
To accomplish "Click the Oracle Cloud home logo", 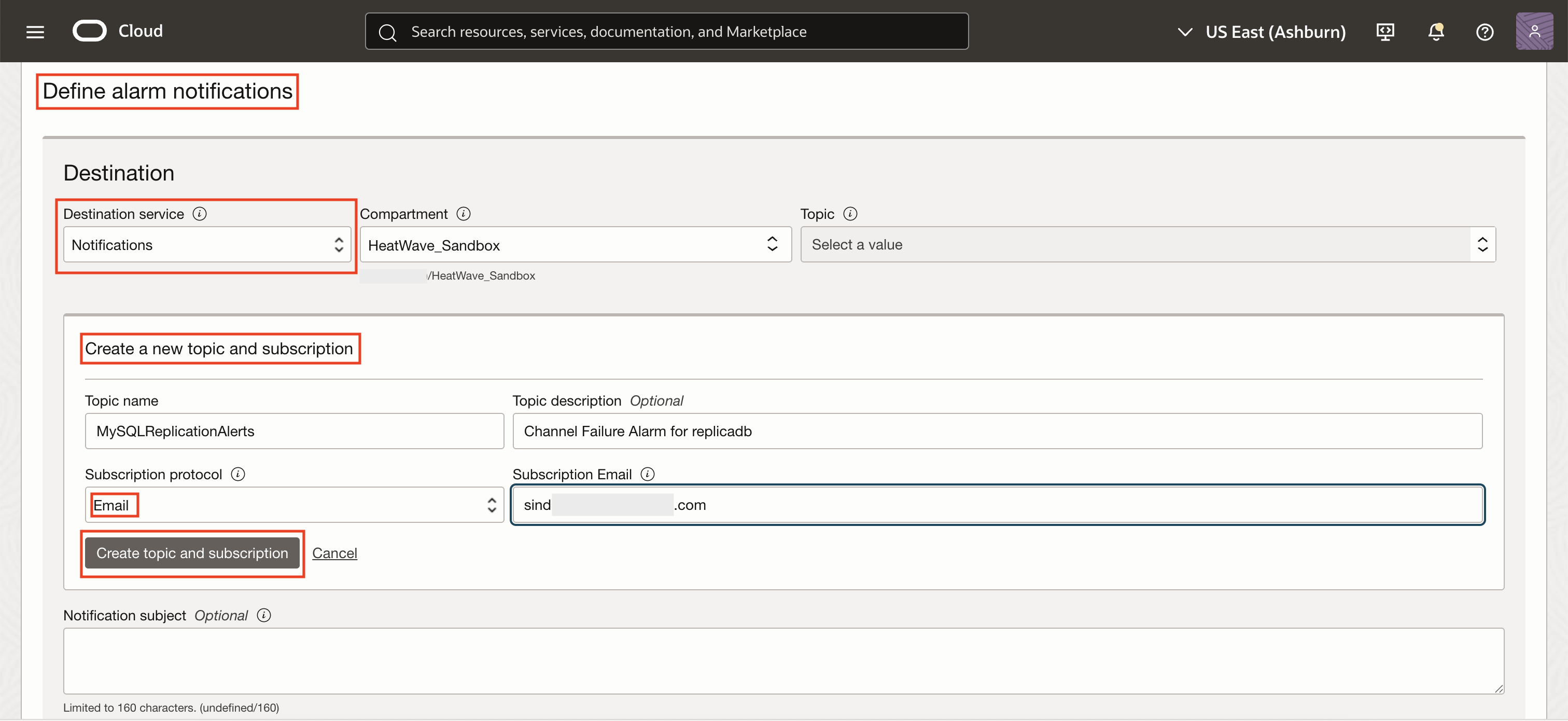I will coord(118,31).
